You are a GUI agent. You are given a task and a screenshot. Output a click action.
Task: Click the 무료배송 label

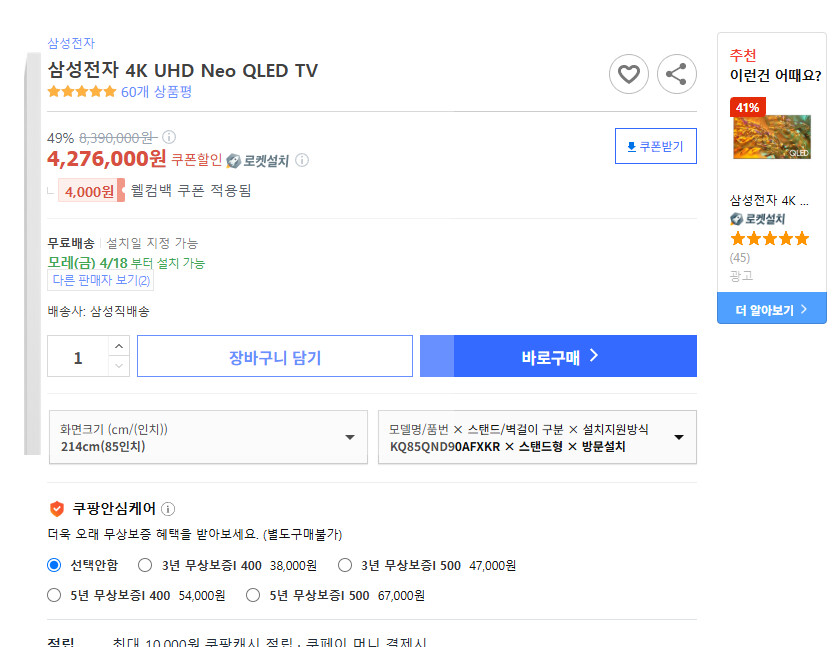[x=71, y=243]
